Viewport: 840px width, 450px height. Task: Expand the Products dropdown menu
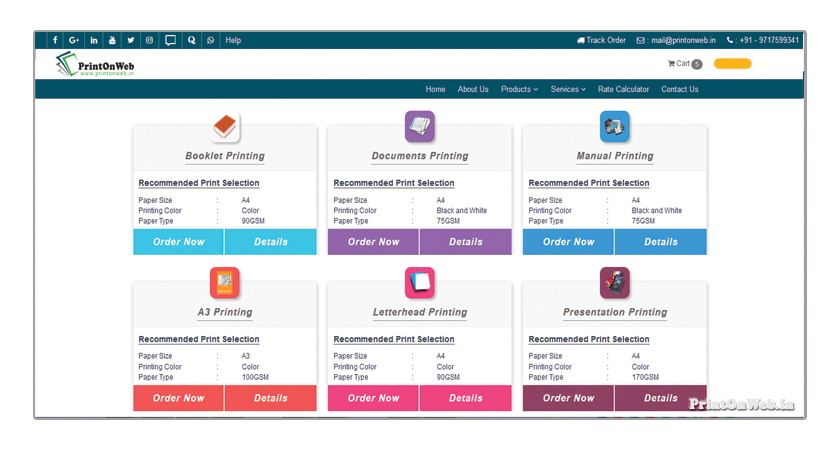[519, 89]
